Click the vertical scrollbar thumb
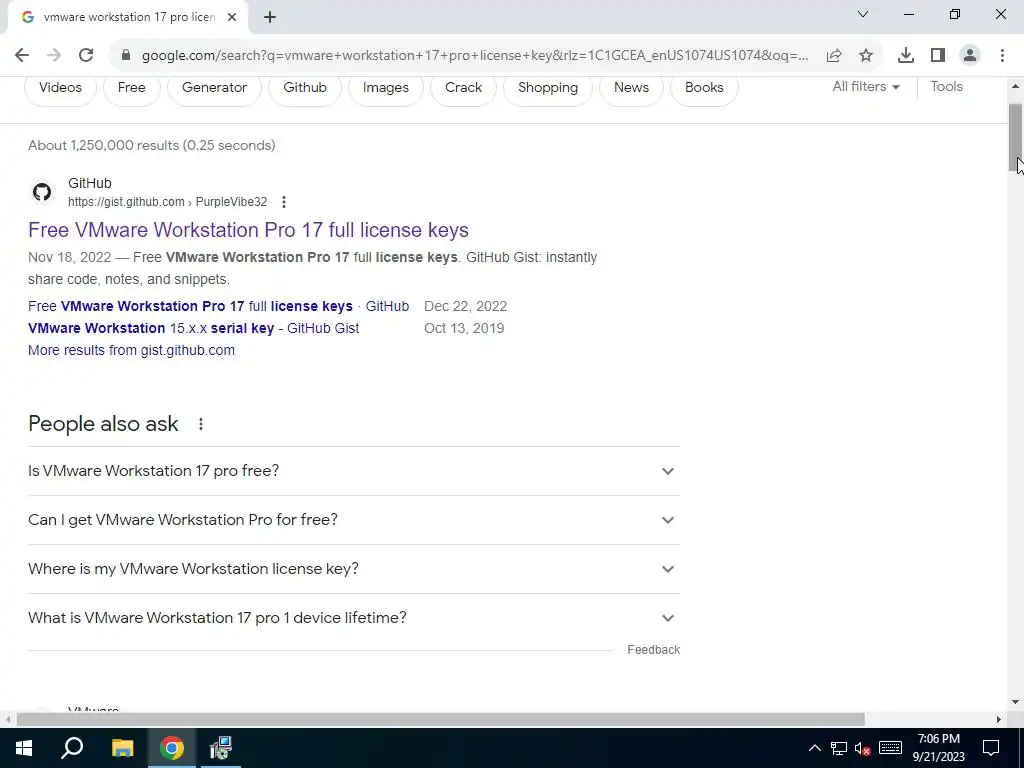 click(x=1016, y=138)
